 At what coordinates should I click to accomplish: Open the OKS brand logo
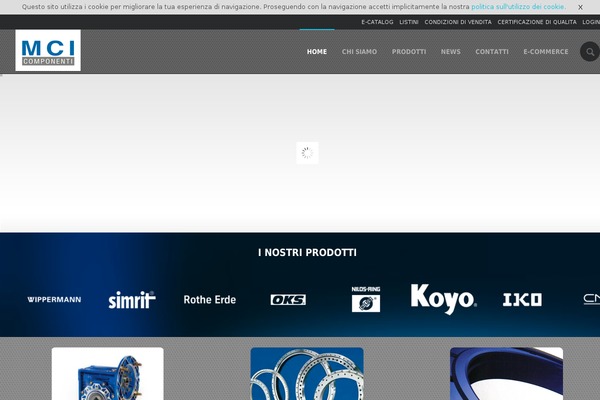coord(288,299)
